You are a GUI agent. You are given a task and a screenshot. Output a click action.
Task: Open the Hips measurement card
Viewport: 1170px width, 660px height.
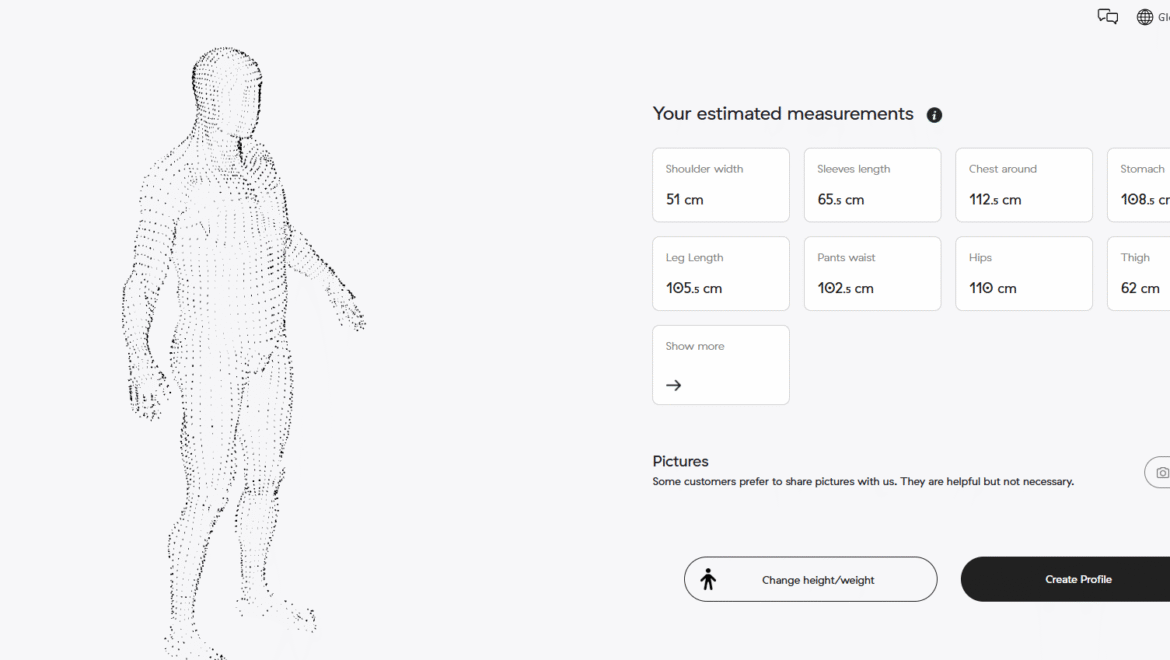click(1023, 274)
